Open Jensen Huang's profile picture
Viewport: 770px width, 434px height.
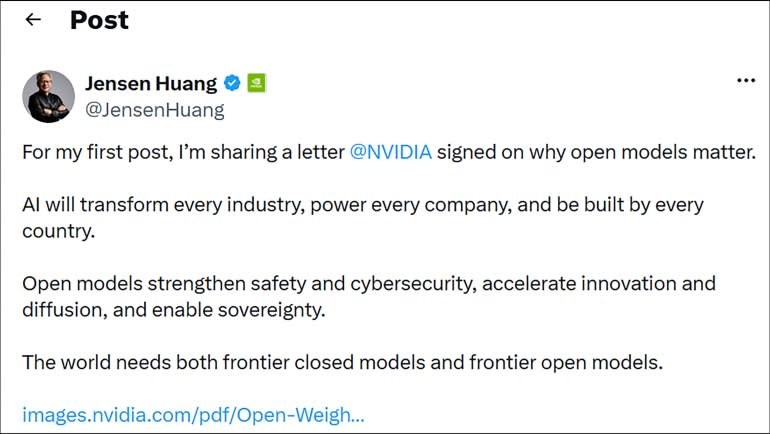[x=49, y=96]
